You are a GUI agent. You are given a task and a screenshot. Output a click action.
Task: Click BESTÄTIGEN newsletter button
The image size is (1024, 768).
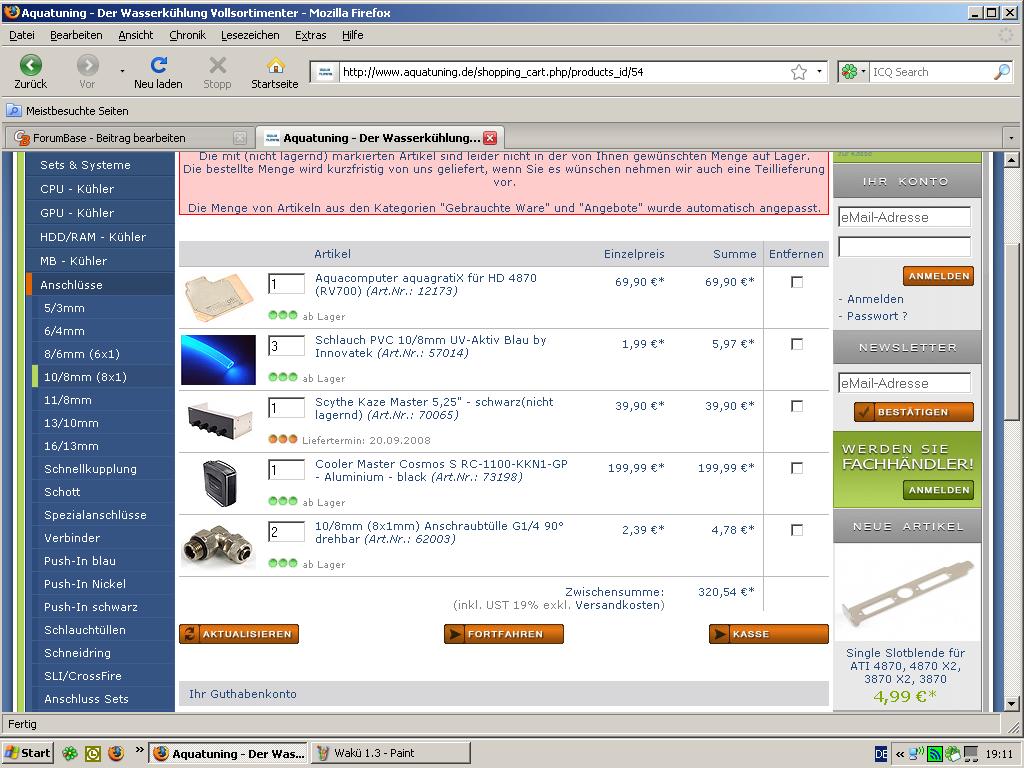click(x=914, y=412)
